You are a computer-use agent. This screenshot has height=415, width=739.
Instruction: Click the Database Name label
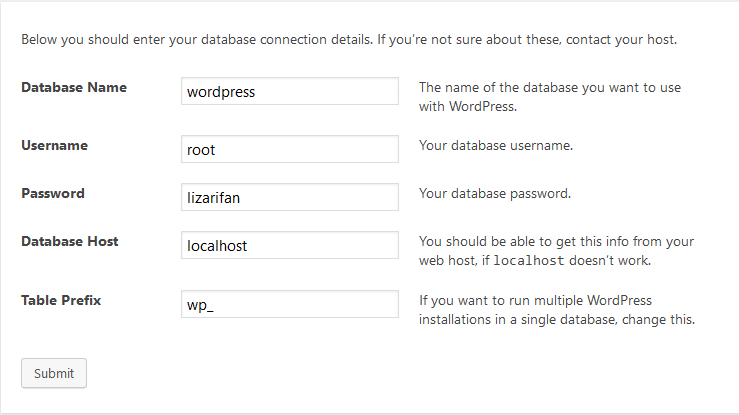[74, 87]
